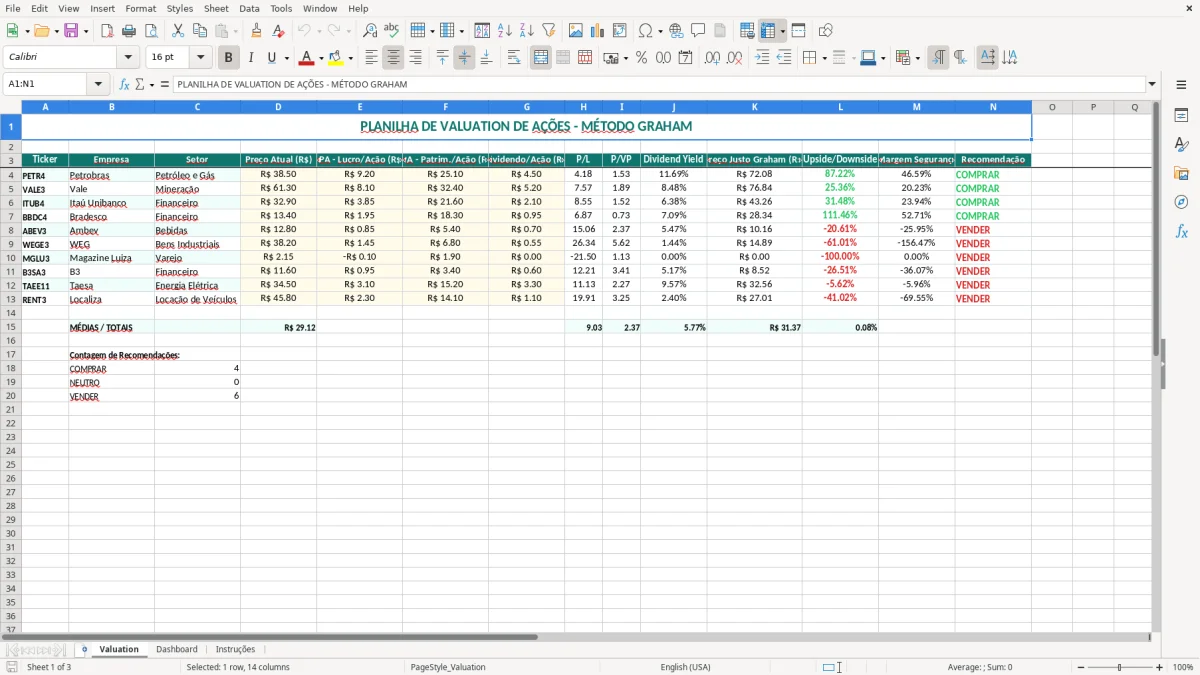Toggle Underline formatting

coord(270,58)
